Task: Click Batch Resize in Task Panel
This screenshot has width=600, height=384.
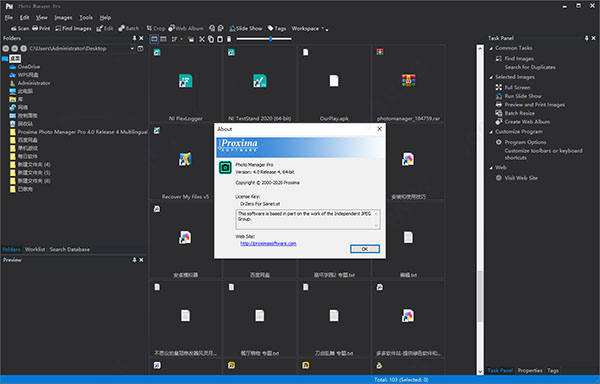Action: pyautogui.click(x=519, y=113)
